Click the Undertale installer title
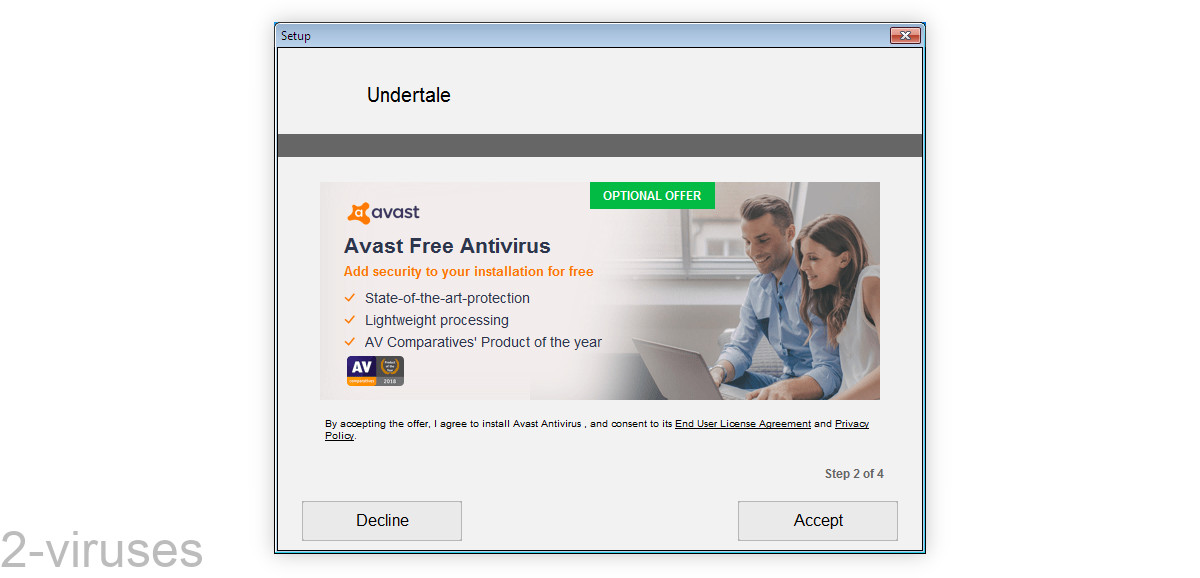Image resolution: width=1200 pixels, height=578 pixels. click(409, 95)
